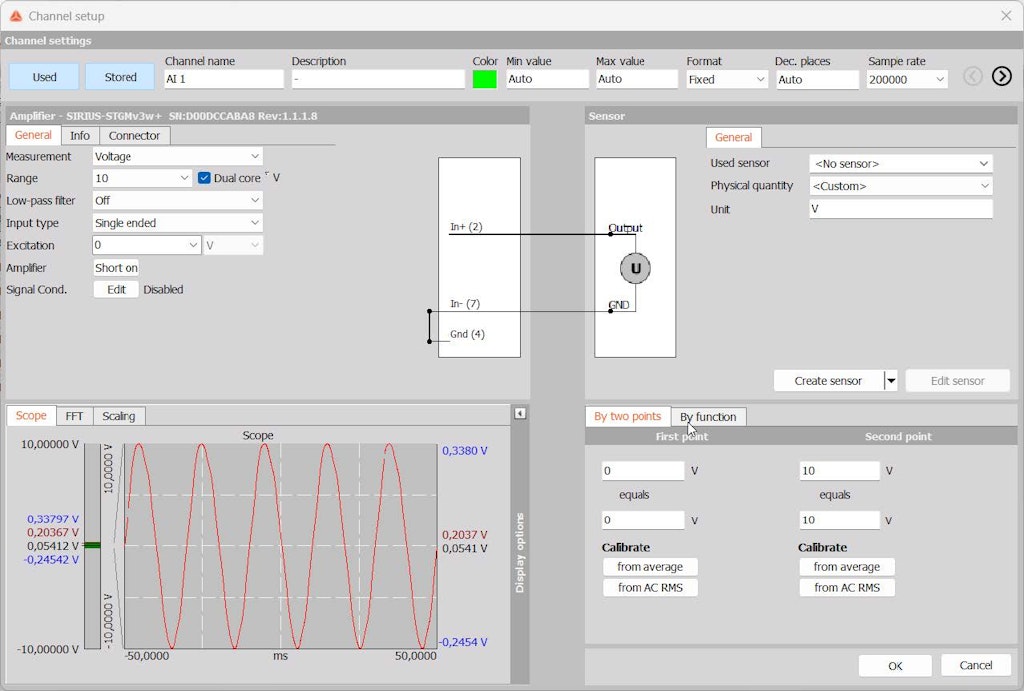
Task: Open the Input type dropdown
Action: [178, 223]
